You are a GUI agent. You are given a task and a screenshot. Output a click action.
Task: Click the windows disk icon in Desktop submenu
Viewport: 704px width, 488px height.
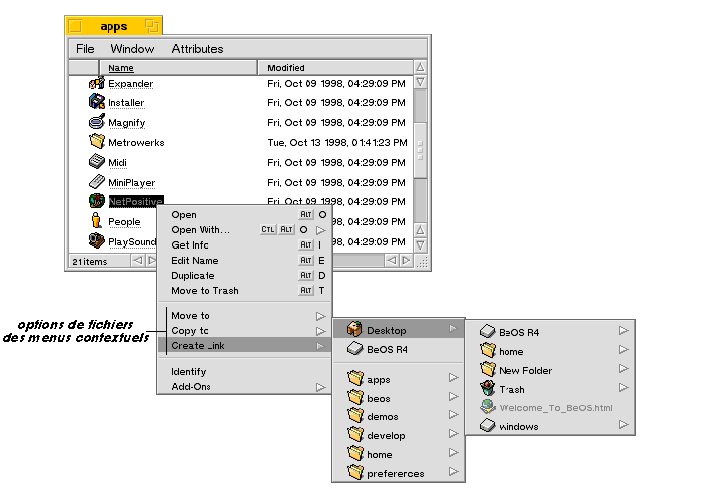point(488,426)
